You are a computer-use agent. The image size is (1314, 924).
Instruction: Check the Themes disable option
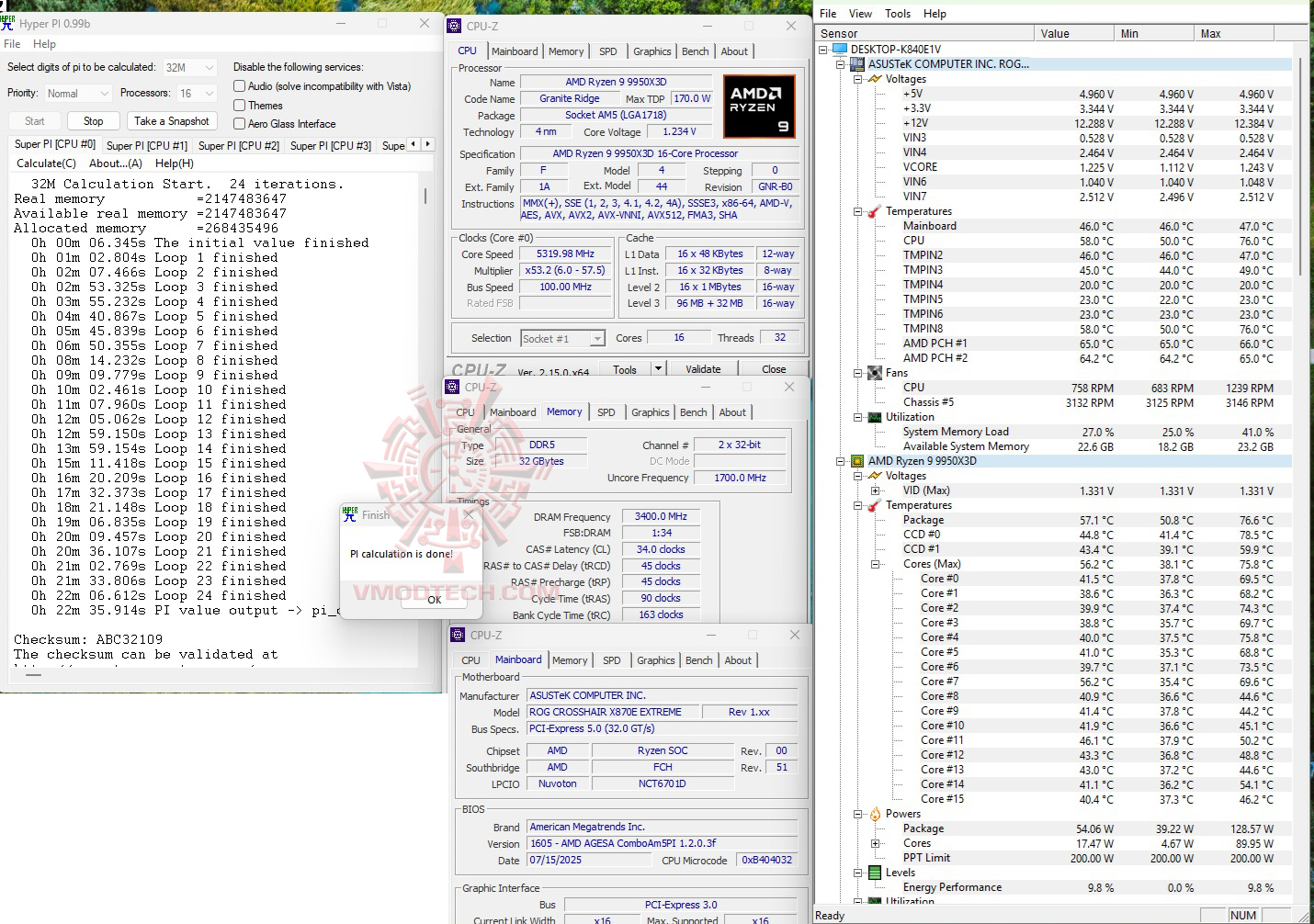click(241, 105)
